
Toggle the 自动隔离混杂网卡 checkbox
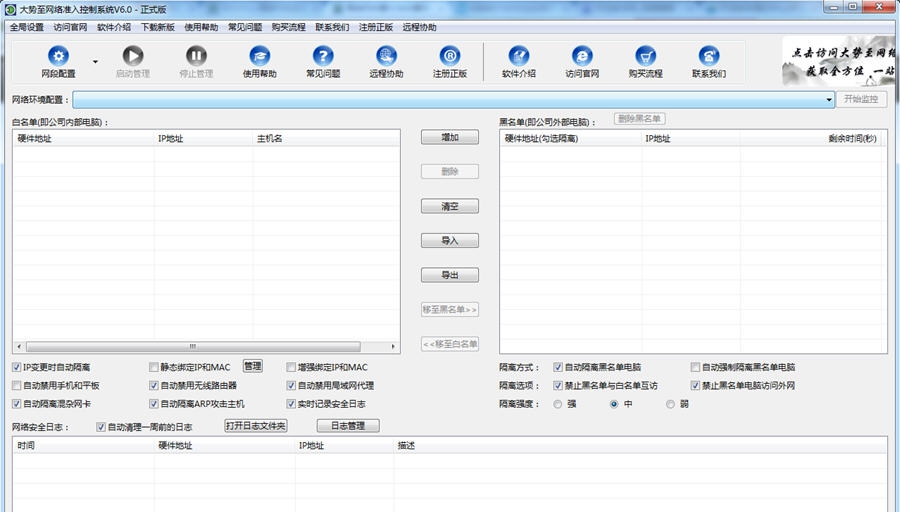[17, 404]
